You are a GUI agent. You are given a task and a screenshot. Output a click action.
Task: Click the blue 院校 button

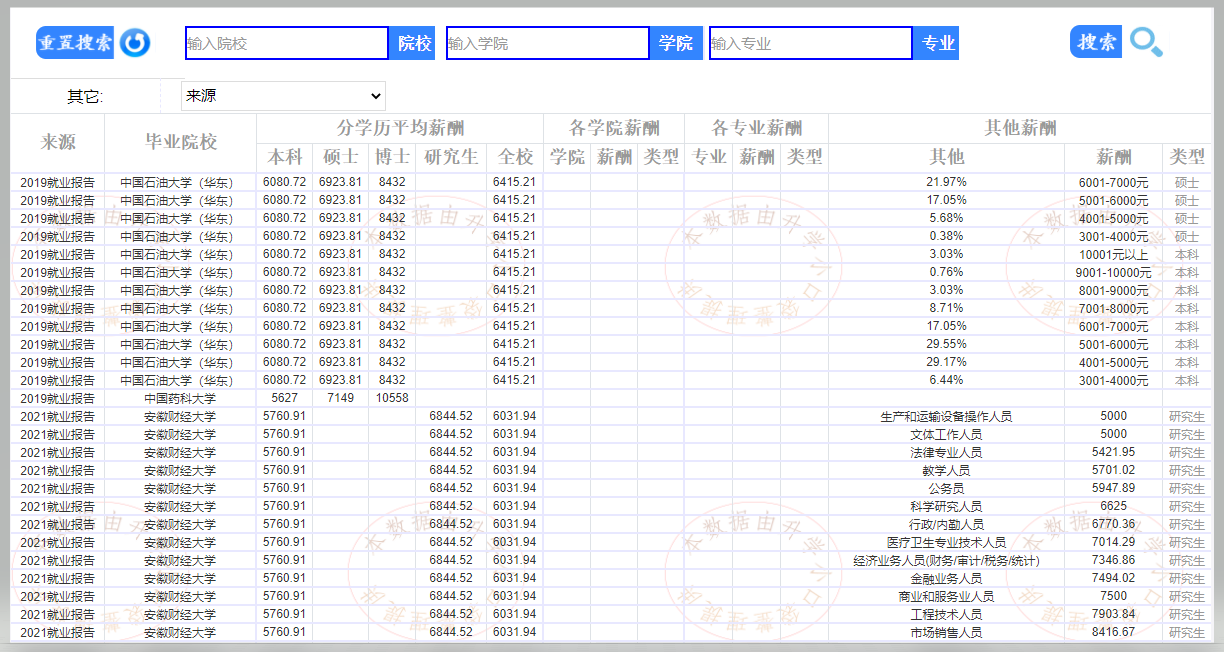414,43
